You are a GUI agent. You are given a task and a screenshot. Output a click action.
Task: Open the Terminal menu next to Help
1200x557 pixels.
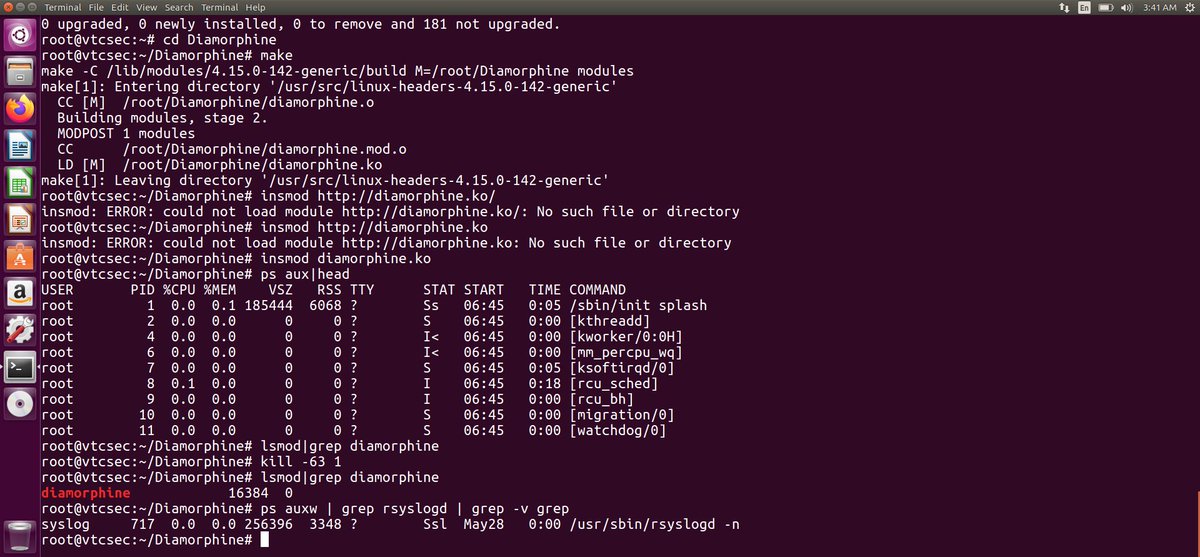[219, 7]
